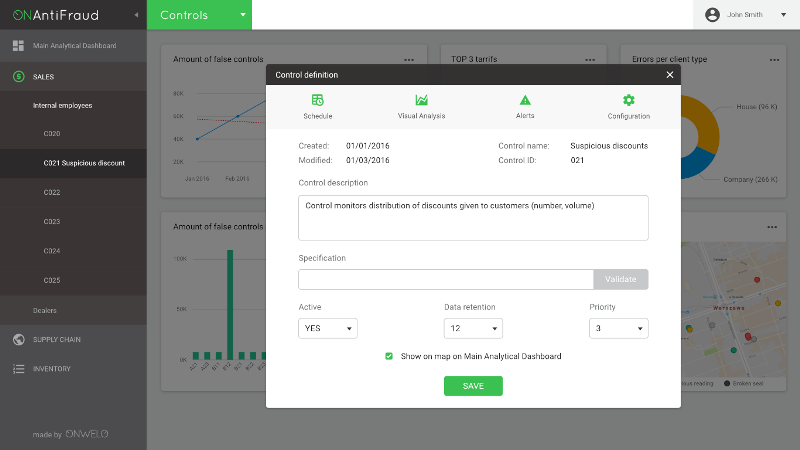The height and width of the screenshot is (450, 800).
Task: Open the Alerts warning triangle icon
Action: point(524,100)
